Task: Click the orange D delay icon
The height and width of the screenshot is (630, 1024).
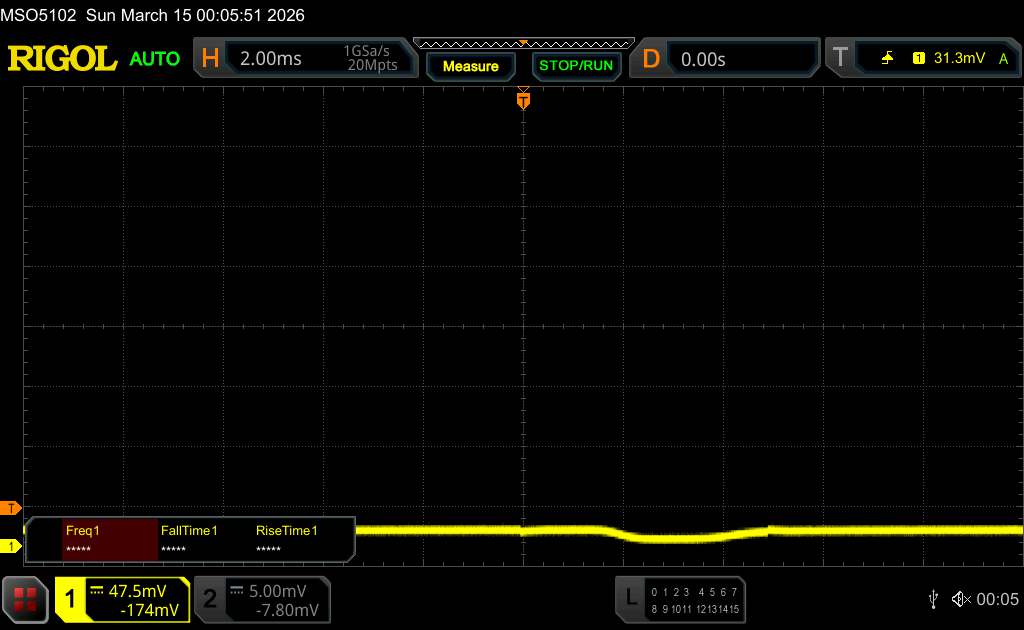Action: point(651,59)
